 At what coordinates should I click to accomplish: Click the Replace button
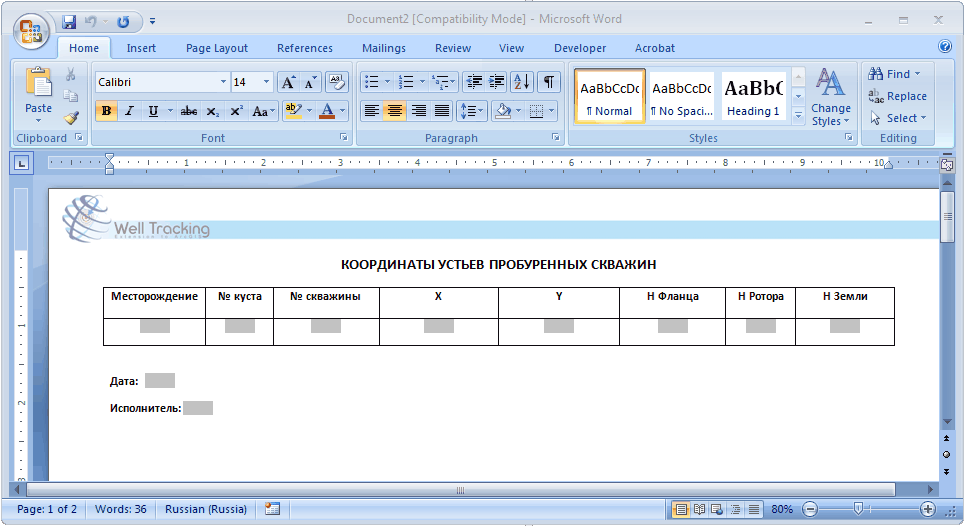coord(897,96)
